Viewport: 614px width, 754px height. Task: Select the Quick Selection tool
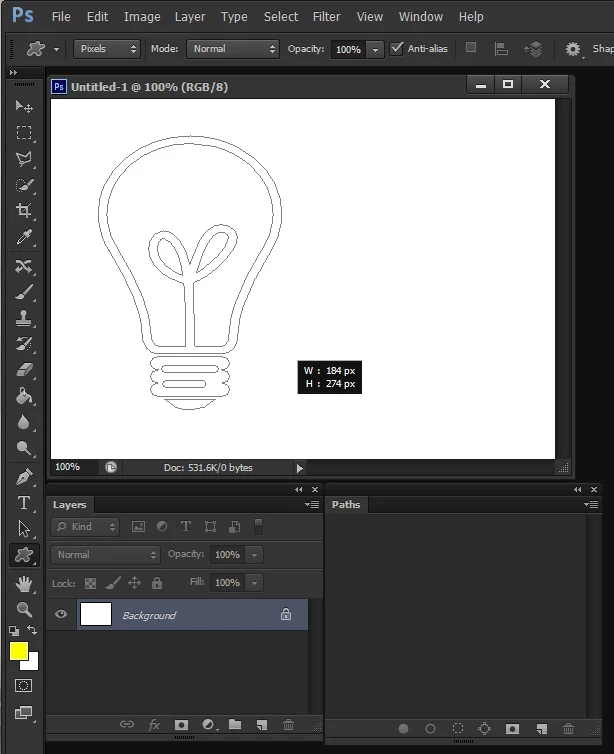pos(24,185)
